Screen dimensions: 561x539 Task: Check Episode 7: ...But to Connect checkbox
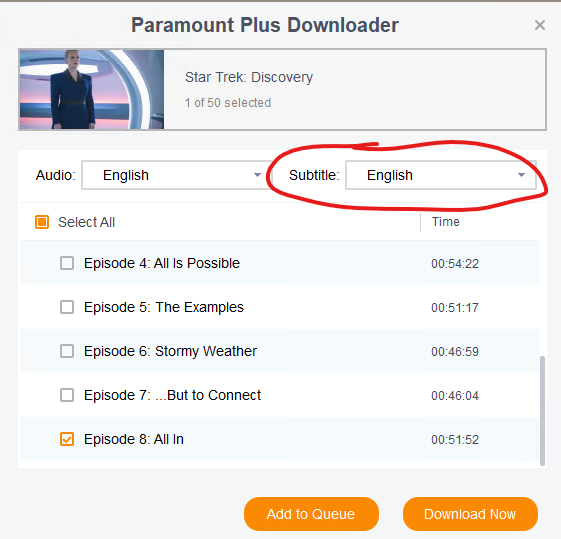[x=67, y=395]
